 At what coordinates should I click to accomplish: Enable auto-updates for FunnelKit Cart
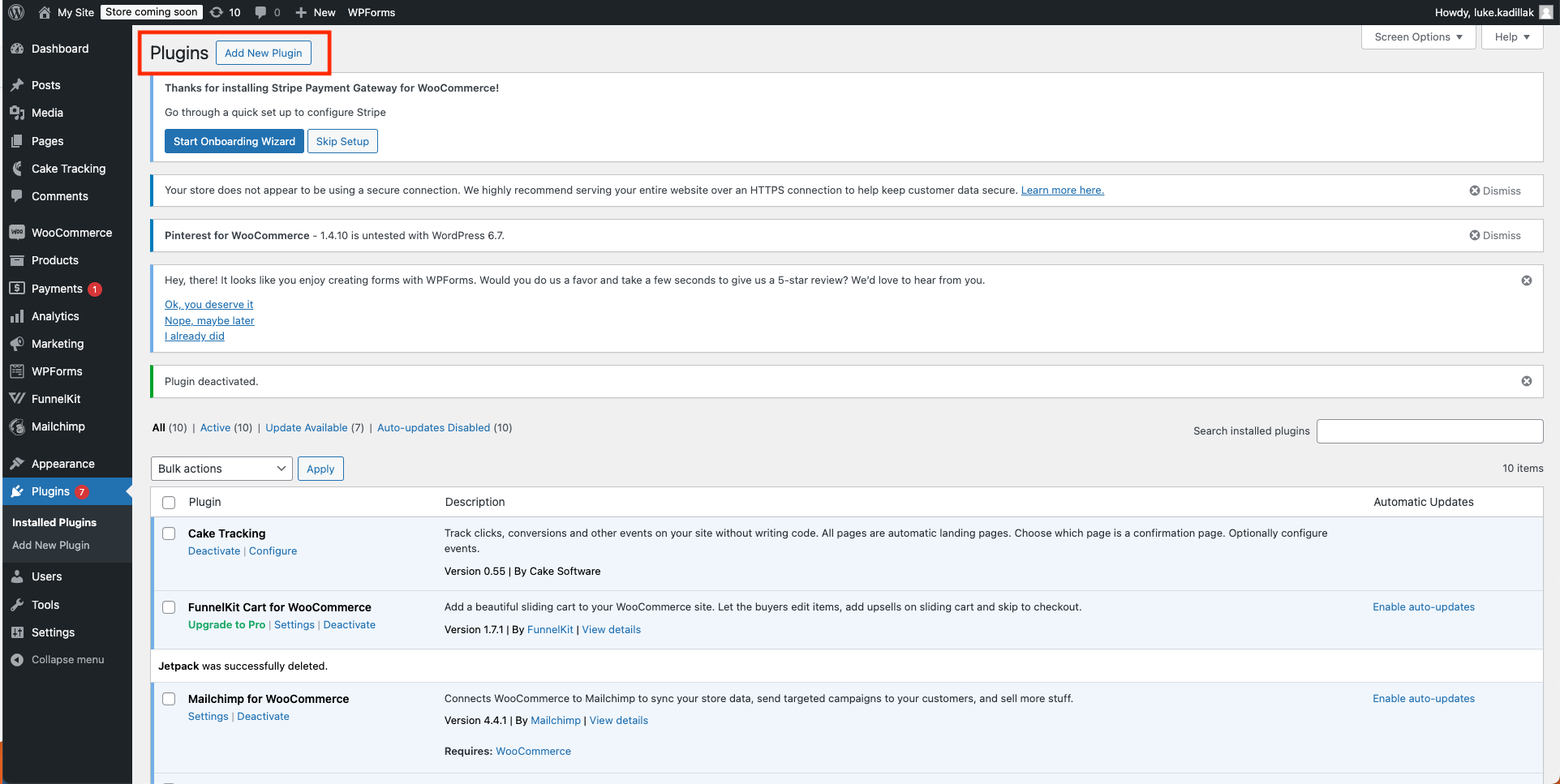point(1424,606)
